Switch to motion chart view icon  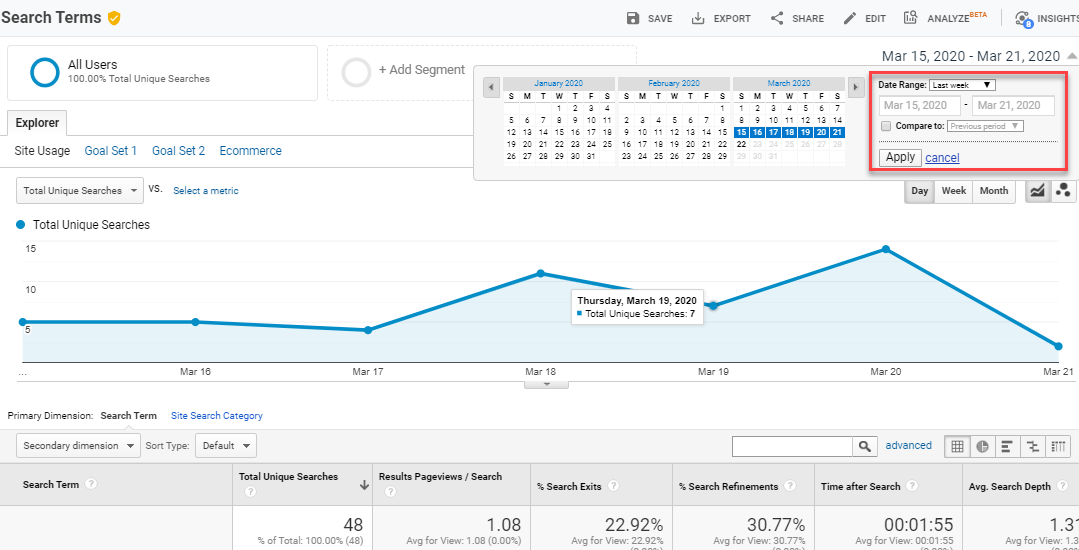pos(1063,191)
